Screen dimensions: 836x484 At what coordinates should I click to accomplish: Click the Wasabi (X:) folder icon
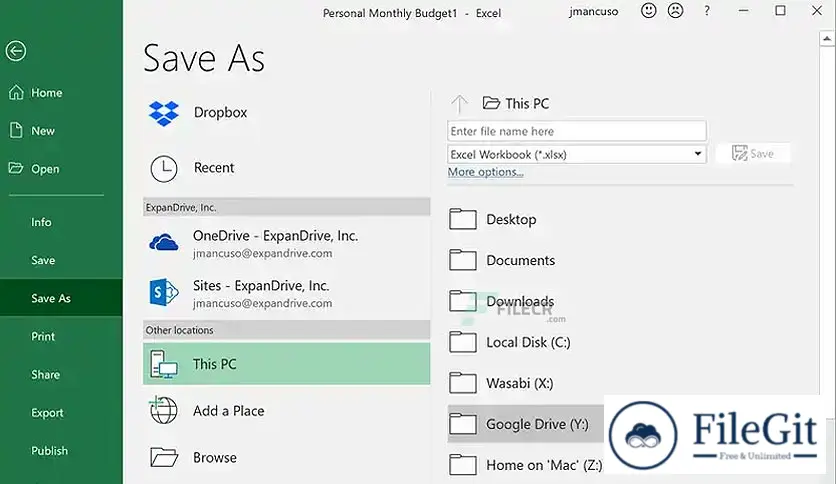(x=463, y=383)
